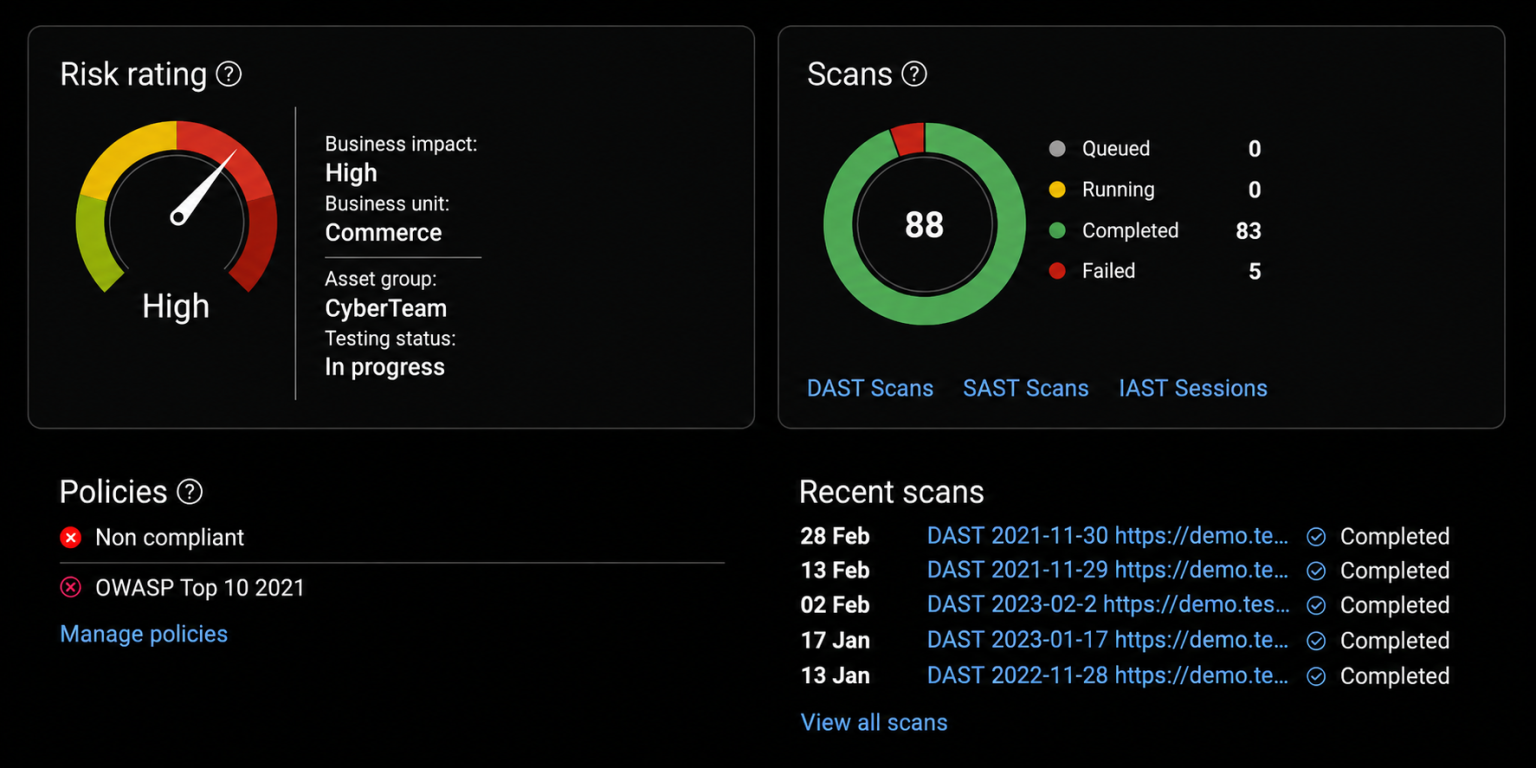Screen dimensions: 1536x768
Task: Open IAST Sessions
Action: [x=1193, y=389]
